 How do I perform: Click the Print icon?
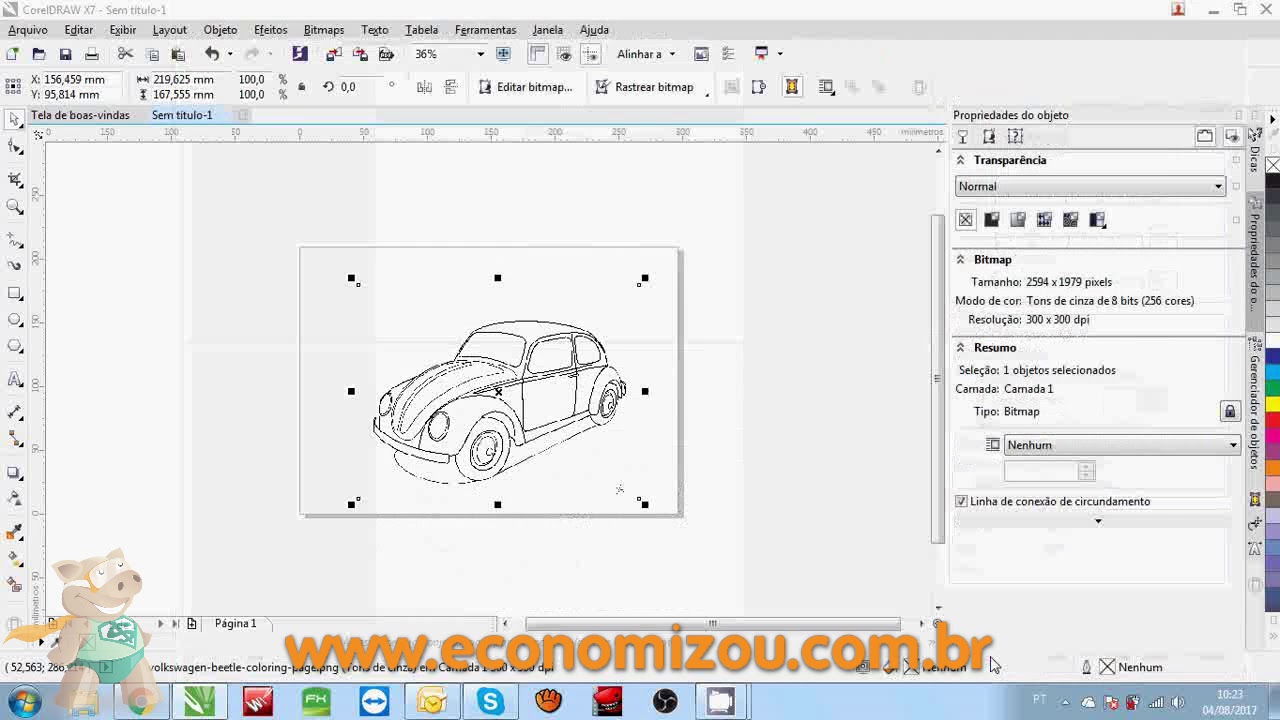[92, 54]
